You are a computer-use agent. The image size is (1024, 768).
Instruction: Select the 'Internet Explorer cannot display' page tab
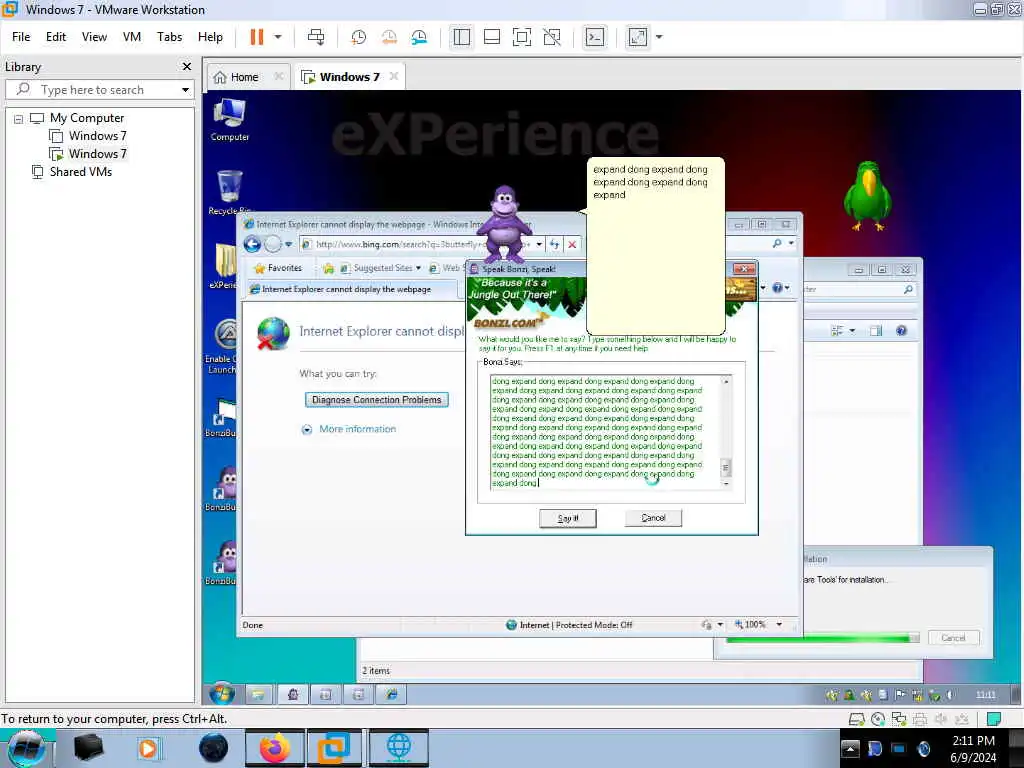click(353, 289)
